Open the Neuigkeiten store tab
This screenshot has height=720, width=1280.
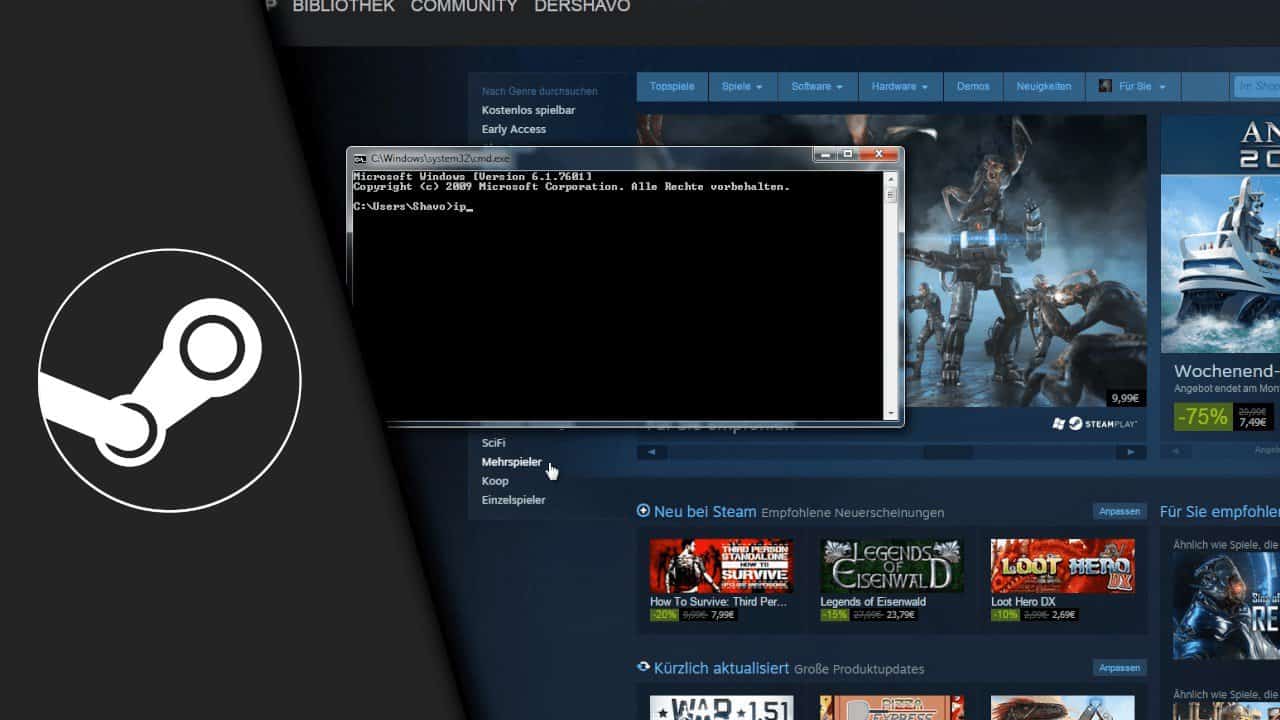pyautogui.click(x=1044, y=86)
